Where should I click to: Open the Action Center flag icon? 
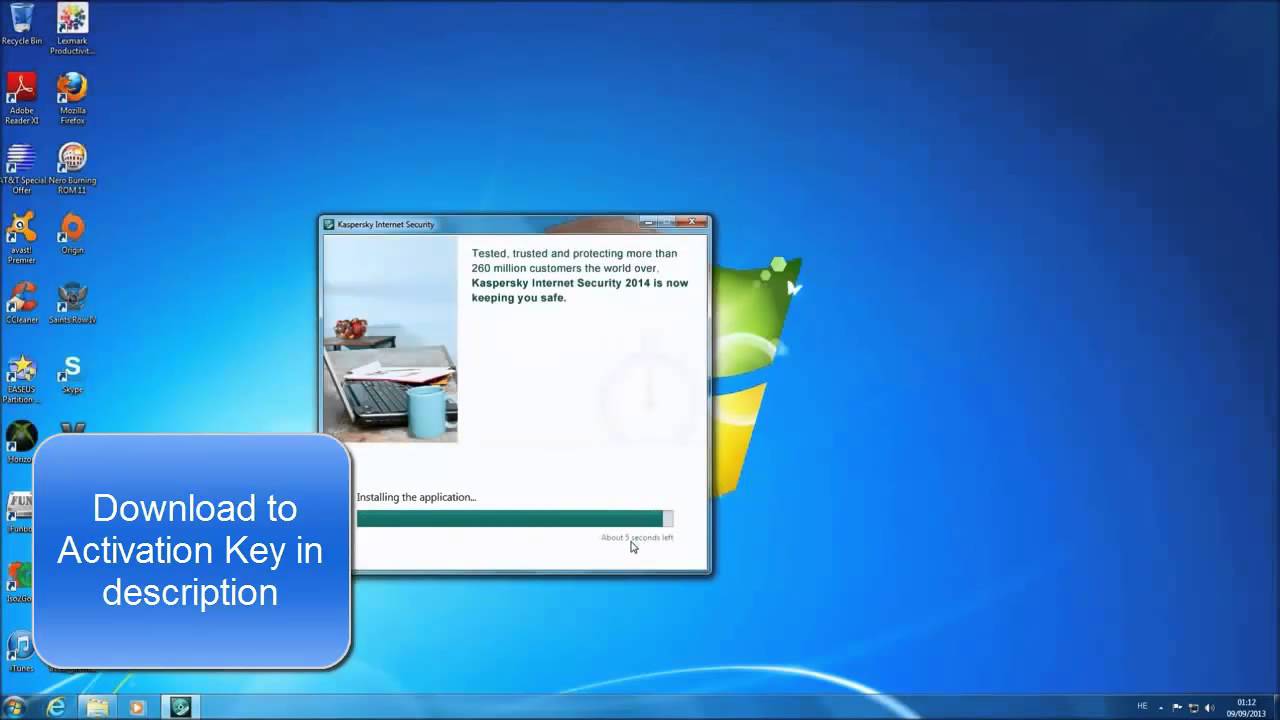[1177, 707]
